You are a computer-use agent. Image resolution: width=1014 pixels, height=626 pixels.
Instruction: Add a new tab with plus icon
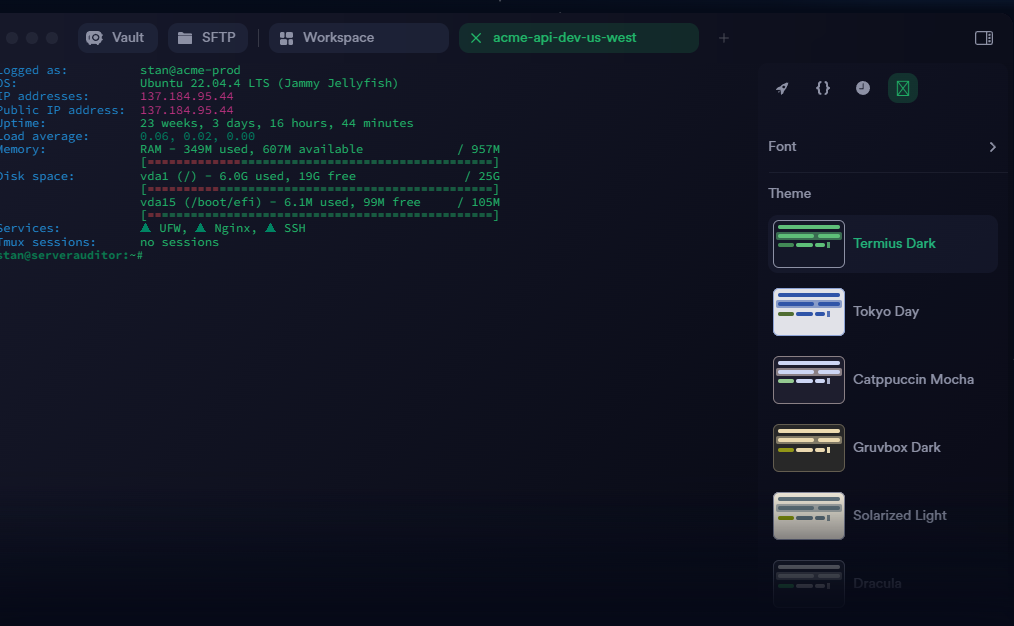(x=724, y=38)
